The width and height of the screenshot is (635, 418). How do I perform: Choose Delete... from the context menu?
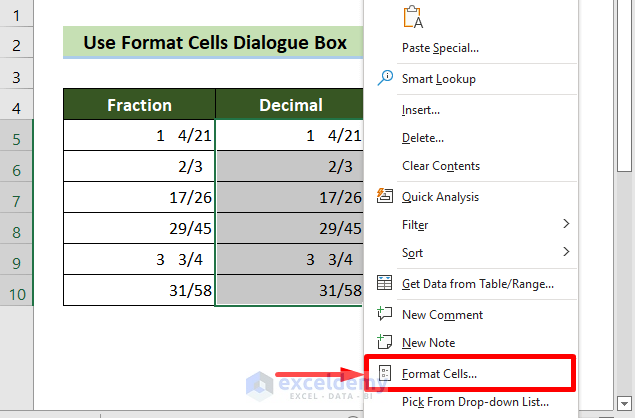click(423, 138)
